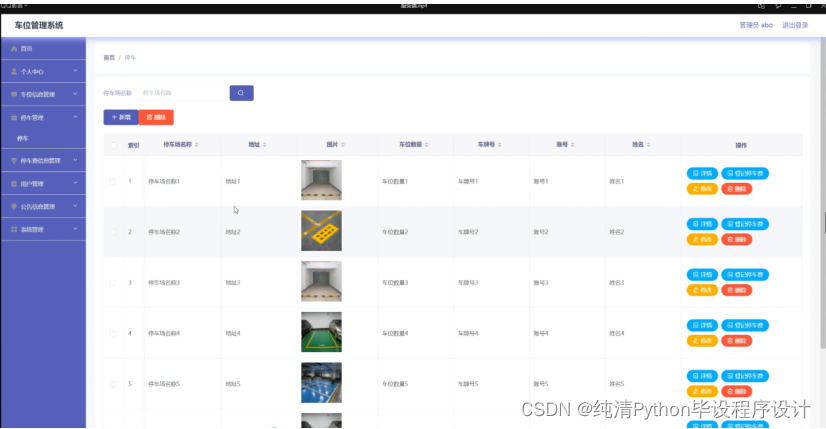Click the 停车费信息管理 sidebar icon
826x429 pixels.
tap(14, 160)
